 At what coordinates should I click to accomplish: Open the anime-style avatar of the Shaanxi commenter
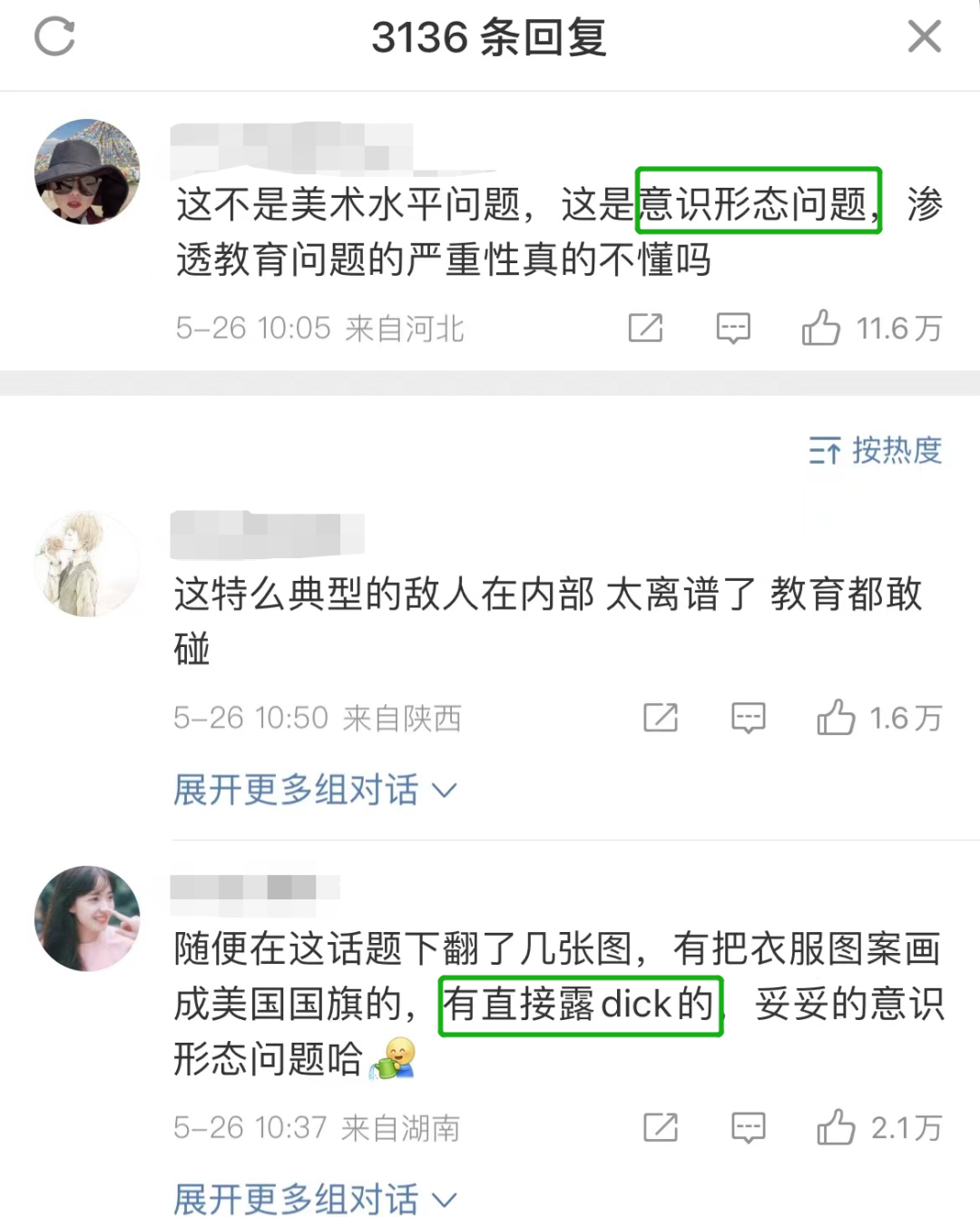pyautogui.click(x=87, y=564)
